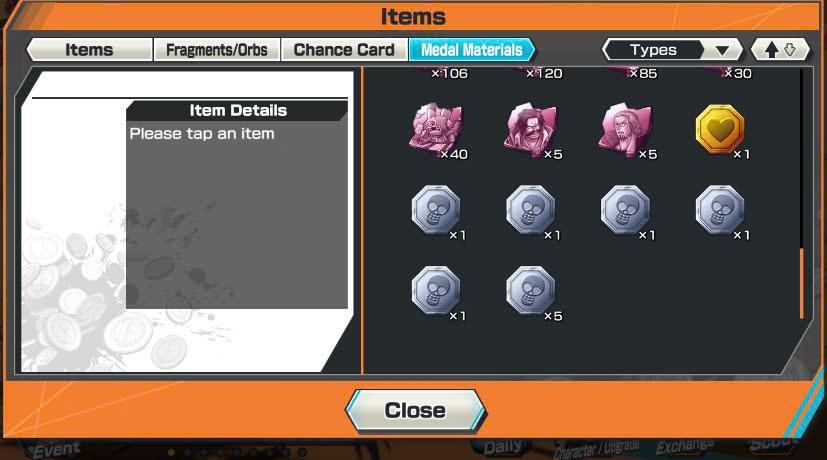Tap the bottom-left silver skull medal x1
This screenshot has width=827, height=460.
click(436, 292)
